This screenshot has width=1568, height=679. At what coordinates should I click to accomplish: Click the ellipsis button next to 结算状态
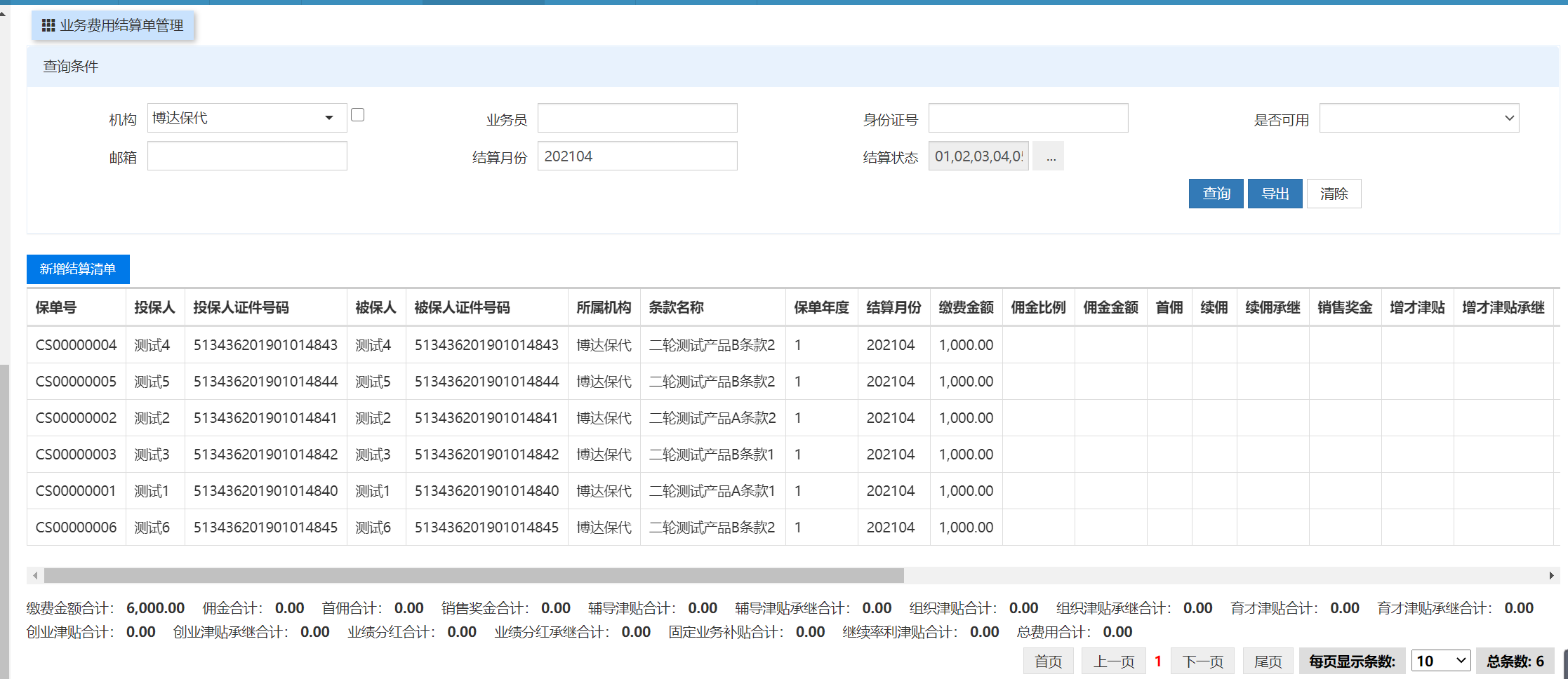1050,156
